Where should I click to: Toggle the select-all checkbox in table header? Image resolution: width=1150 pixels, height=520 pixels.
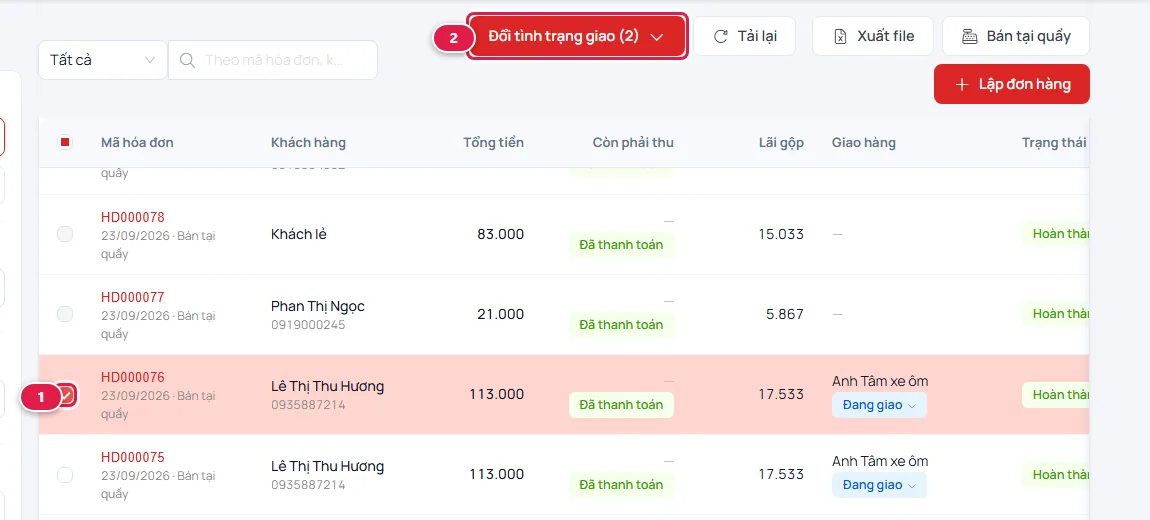[65, 142]
